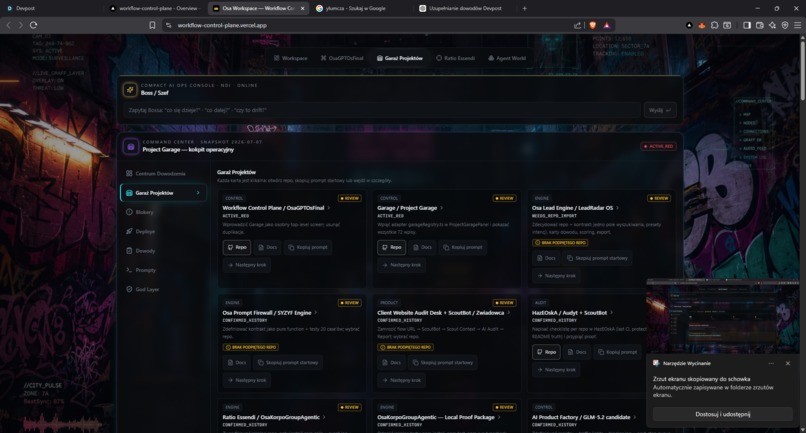Screen dimensions: 806x433
Task: Switch to OsaGPTOsFinal navigation tab
Action: 342,58
